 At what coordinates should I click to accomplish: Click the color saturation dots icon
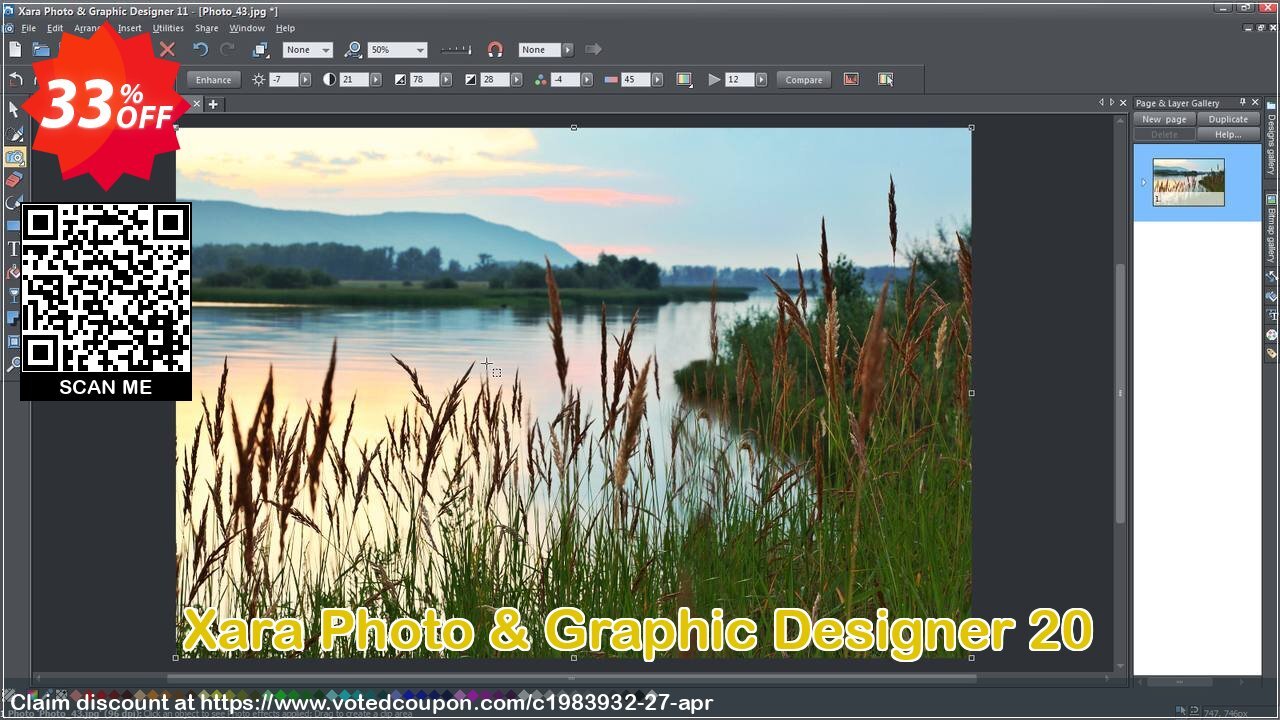[540, 79]
